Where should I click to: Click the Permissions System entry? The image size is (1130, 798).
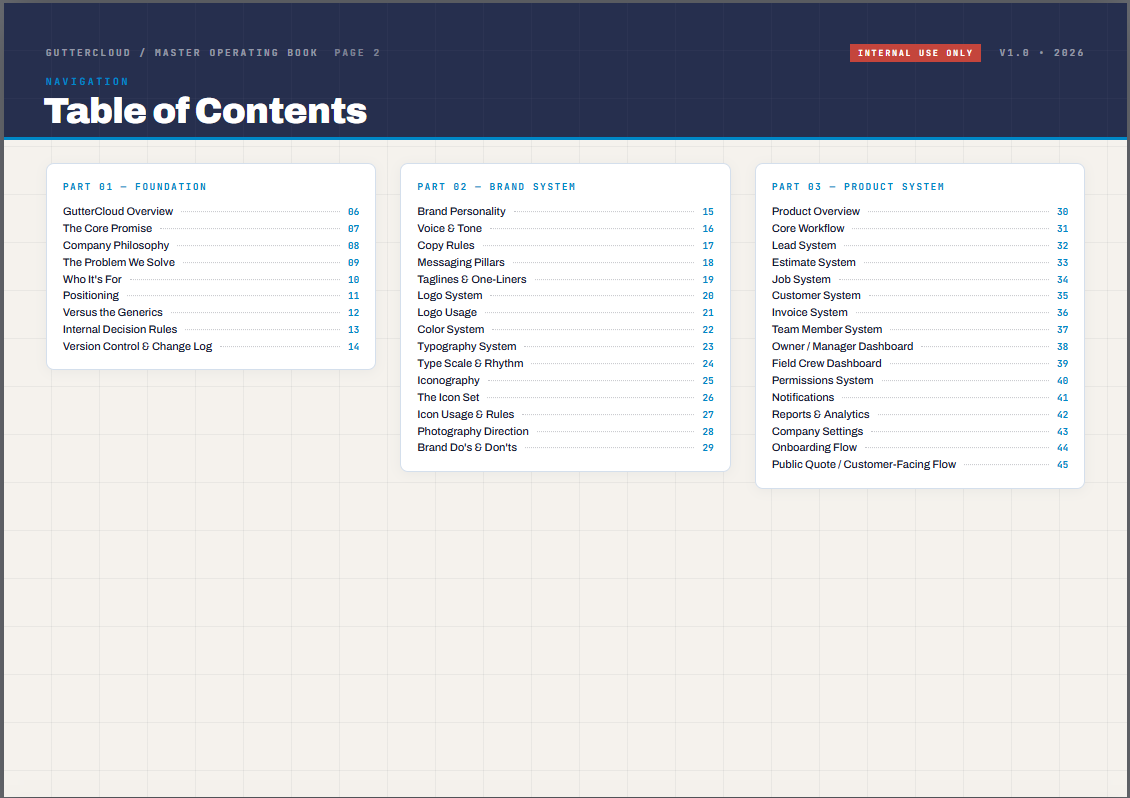pyautogui.click(x=920, y=380)
